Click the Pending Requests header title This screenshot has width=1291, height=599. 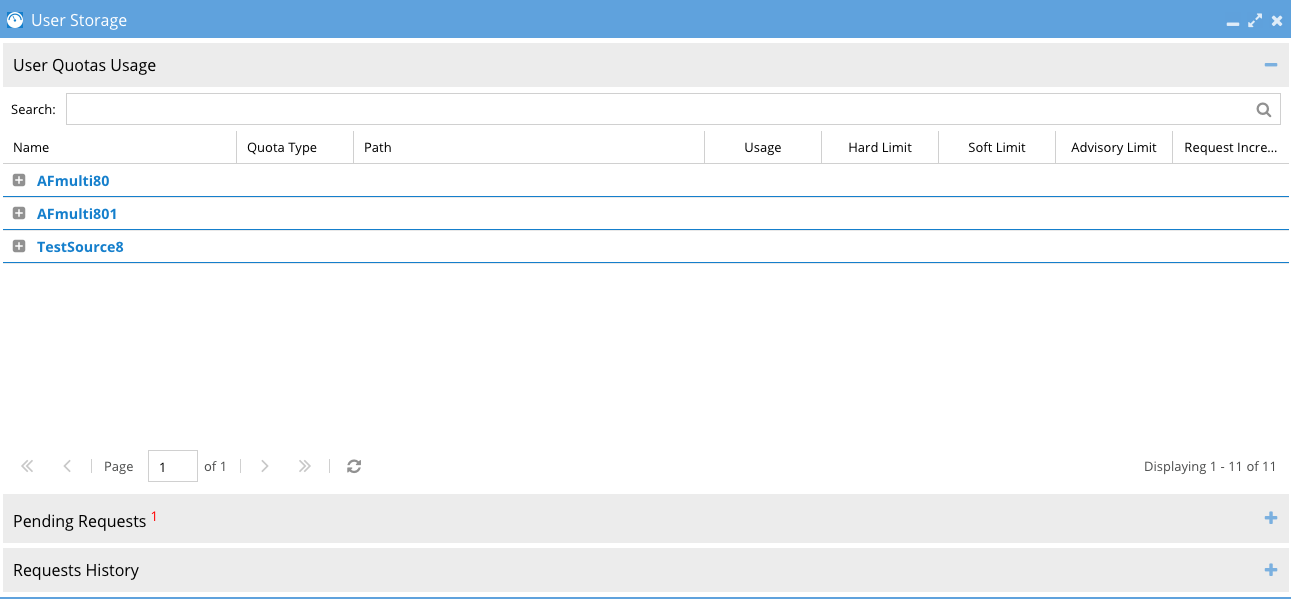click(80, 521)
